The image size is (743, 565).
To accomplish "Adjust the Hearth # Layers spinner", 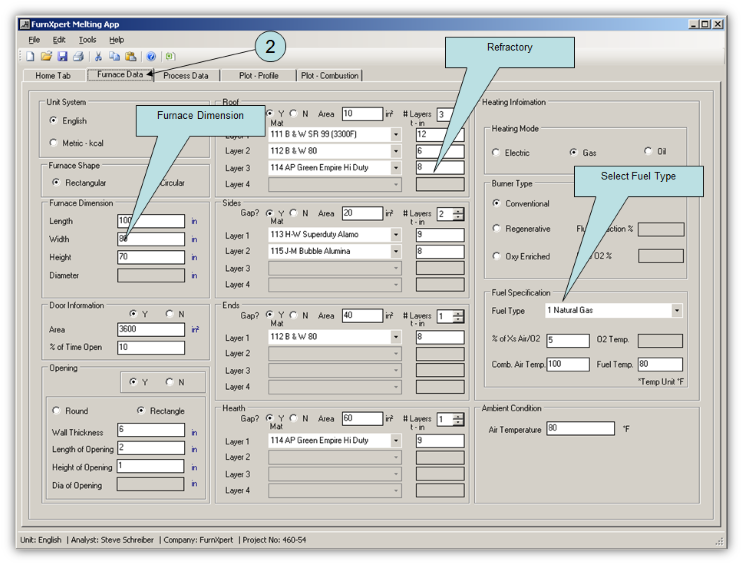I will (x=458, y=419).
